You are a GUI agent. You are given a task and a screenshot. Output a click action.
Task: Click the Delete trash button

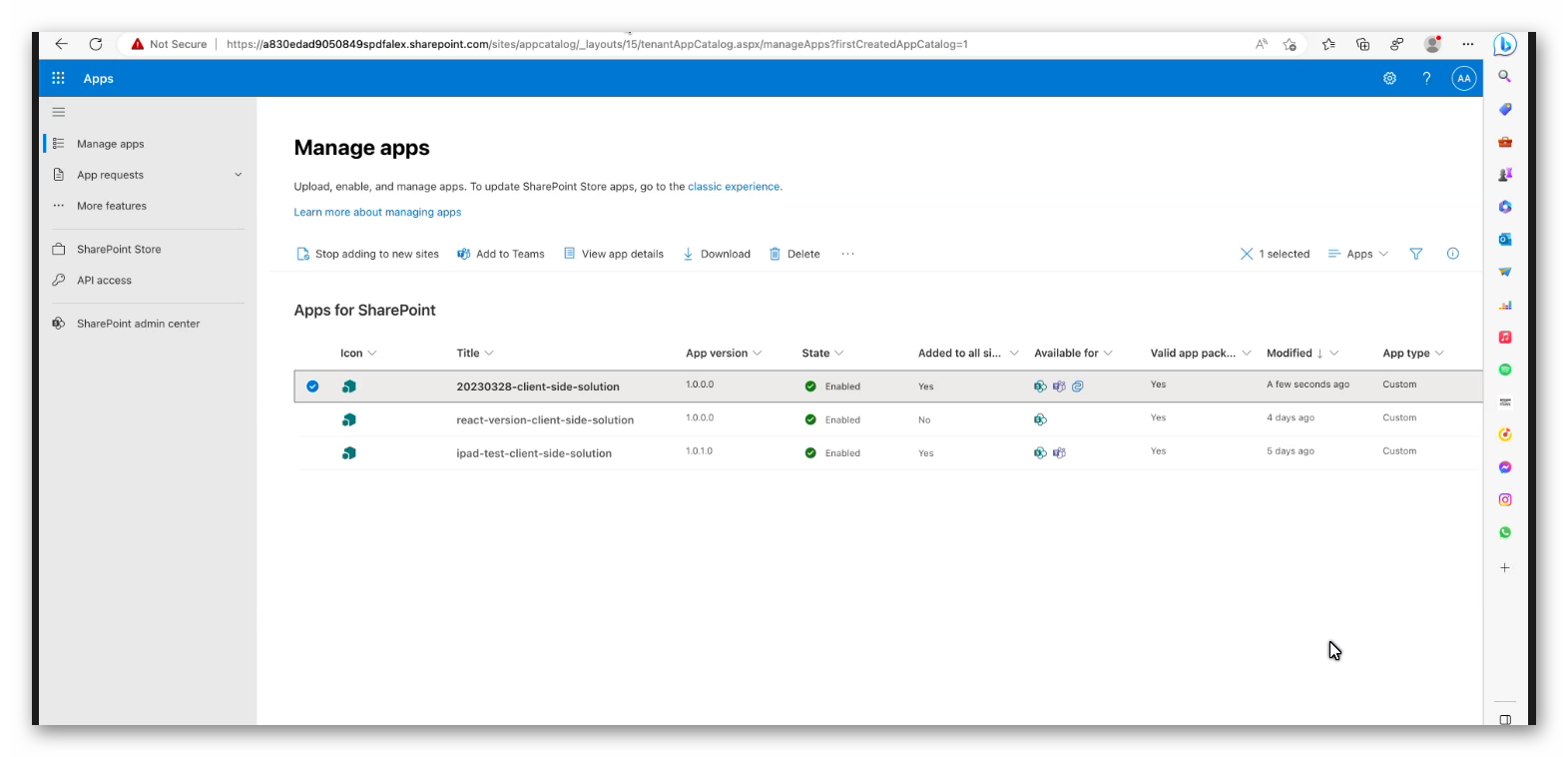coord(794,254)
